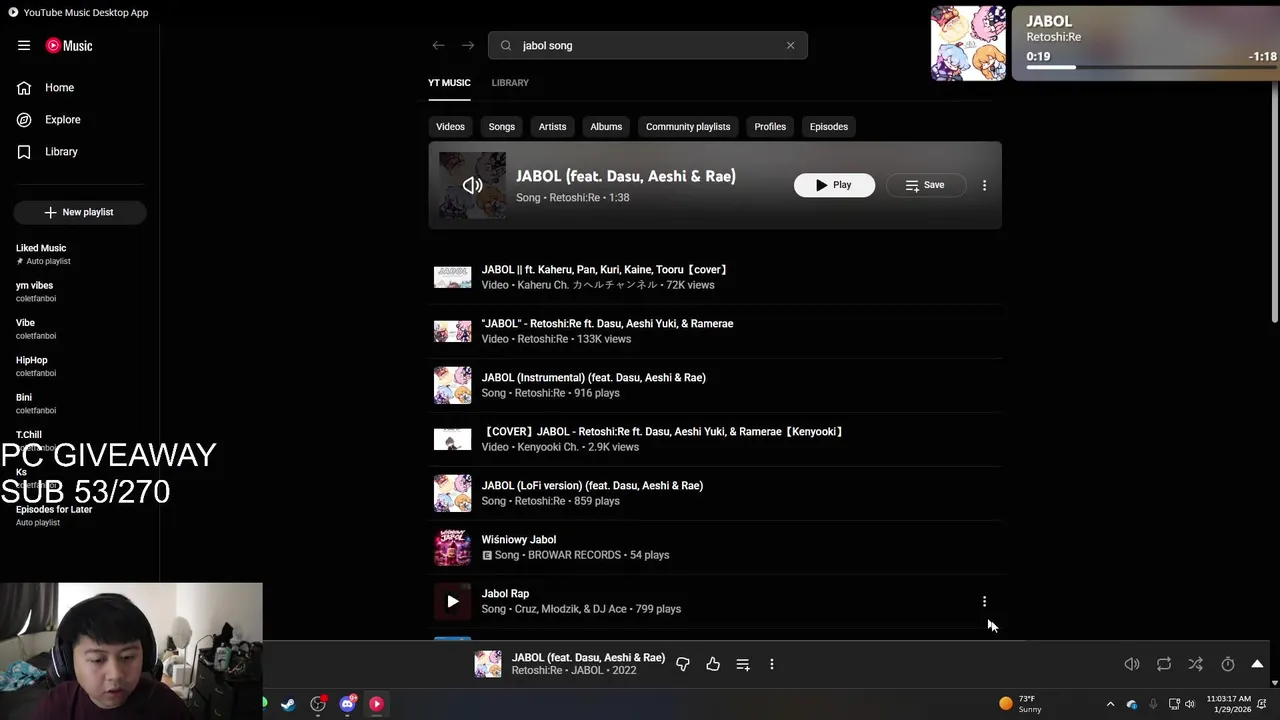The image size is (1280, 720).
Task: Open Discord from the taskbar
Action: click(x=347, y=704)
